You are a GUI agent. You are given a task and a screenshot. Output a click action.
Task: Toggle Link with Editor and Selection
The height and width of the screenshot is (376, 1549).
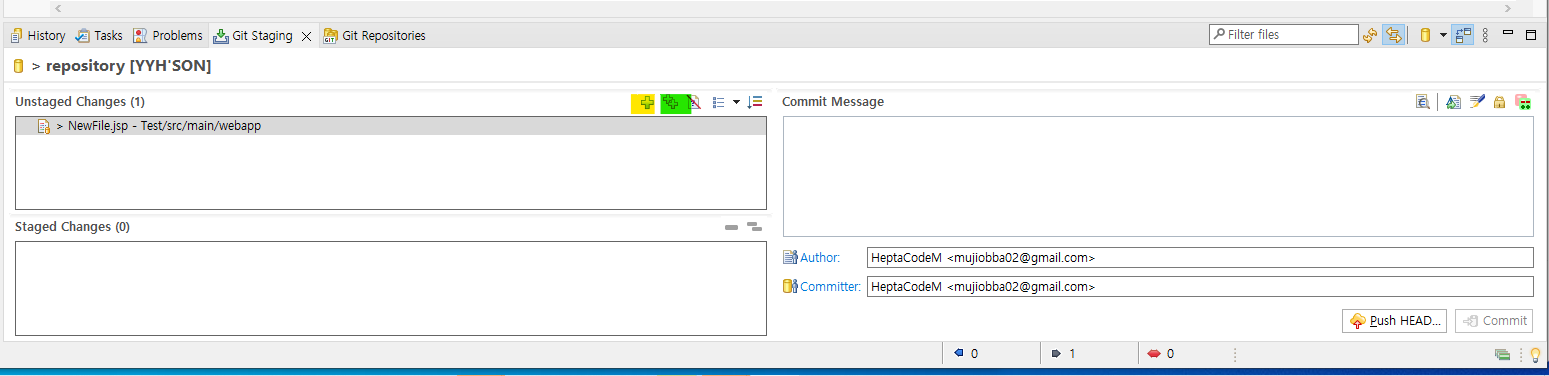click(x=1393, y=35)
